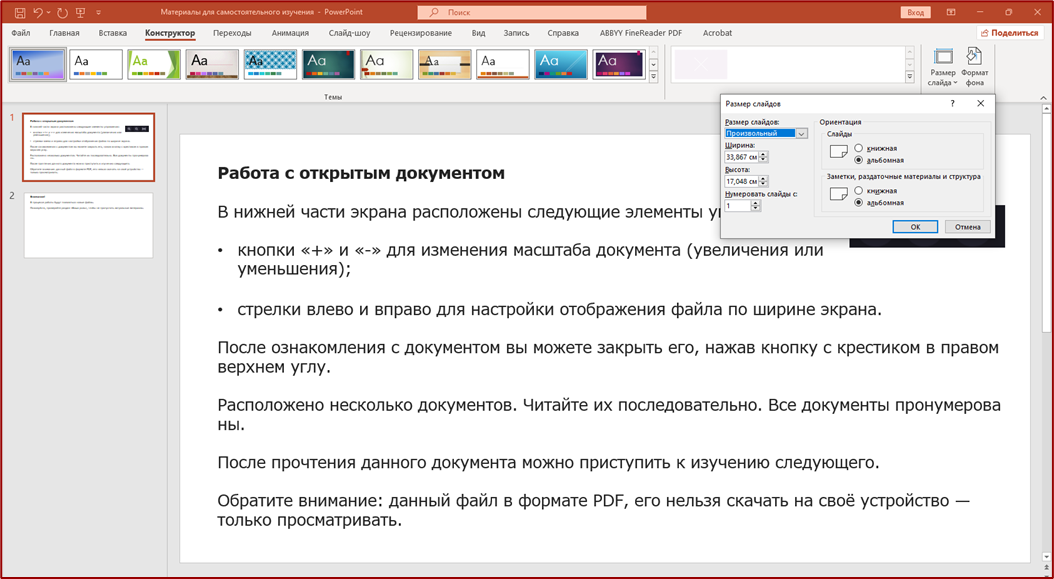Click the Undo arrow icon
The image size is (1054, 579).
[x=38, y=13]
